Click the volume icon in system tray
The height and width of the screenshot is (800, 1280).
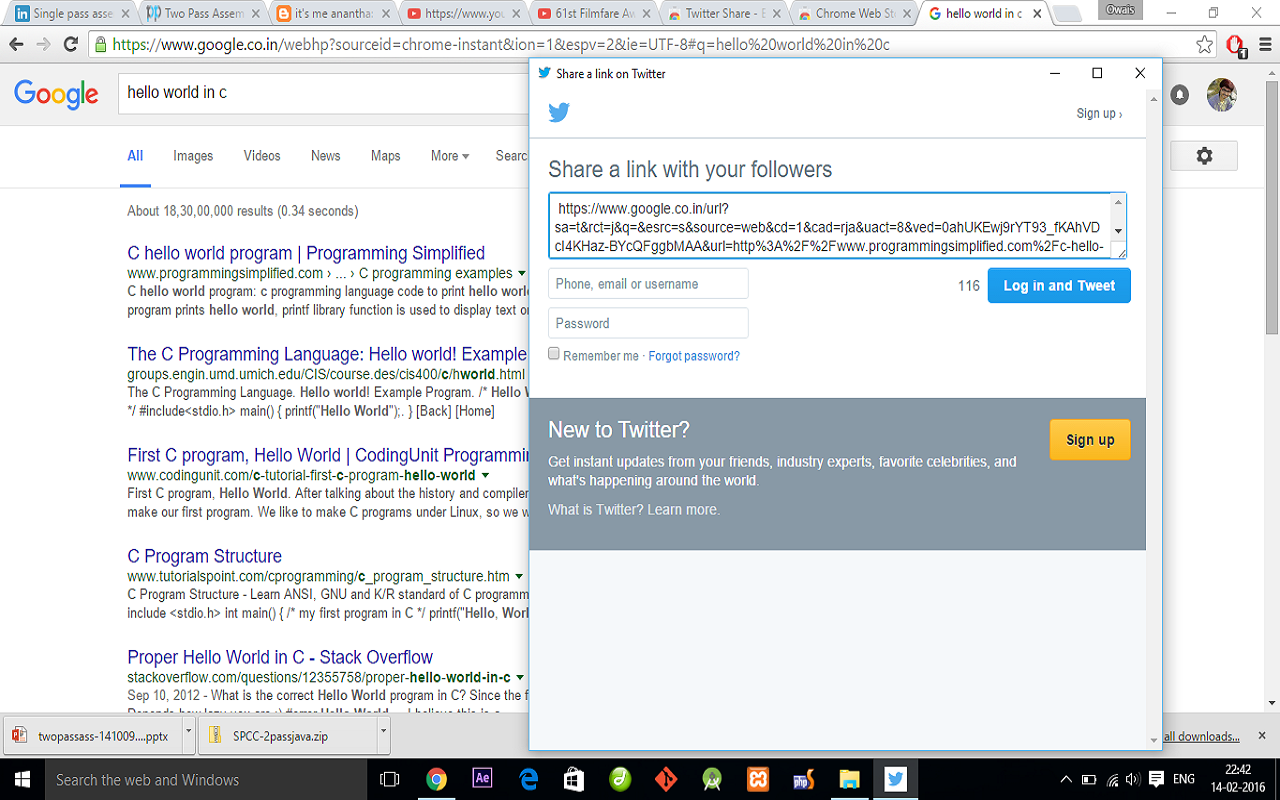[1133, 779]
